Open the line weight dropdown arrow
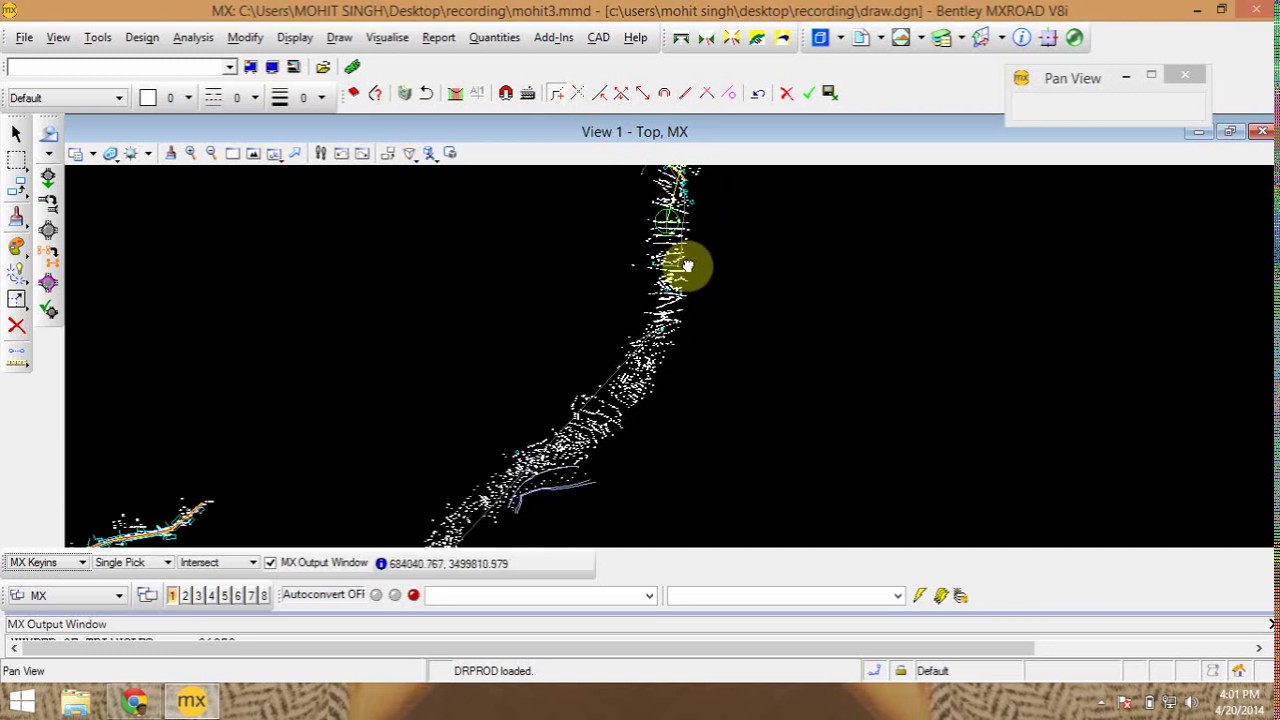The height and width of the screenshot is (720, 1280). coord(321,98)
